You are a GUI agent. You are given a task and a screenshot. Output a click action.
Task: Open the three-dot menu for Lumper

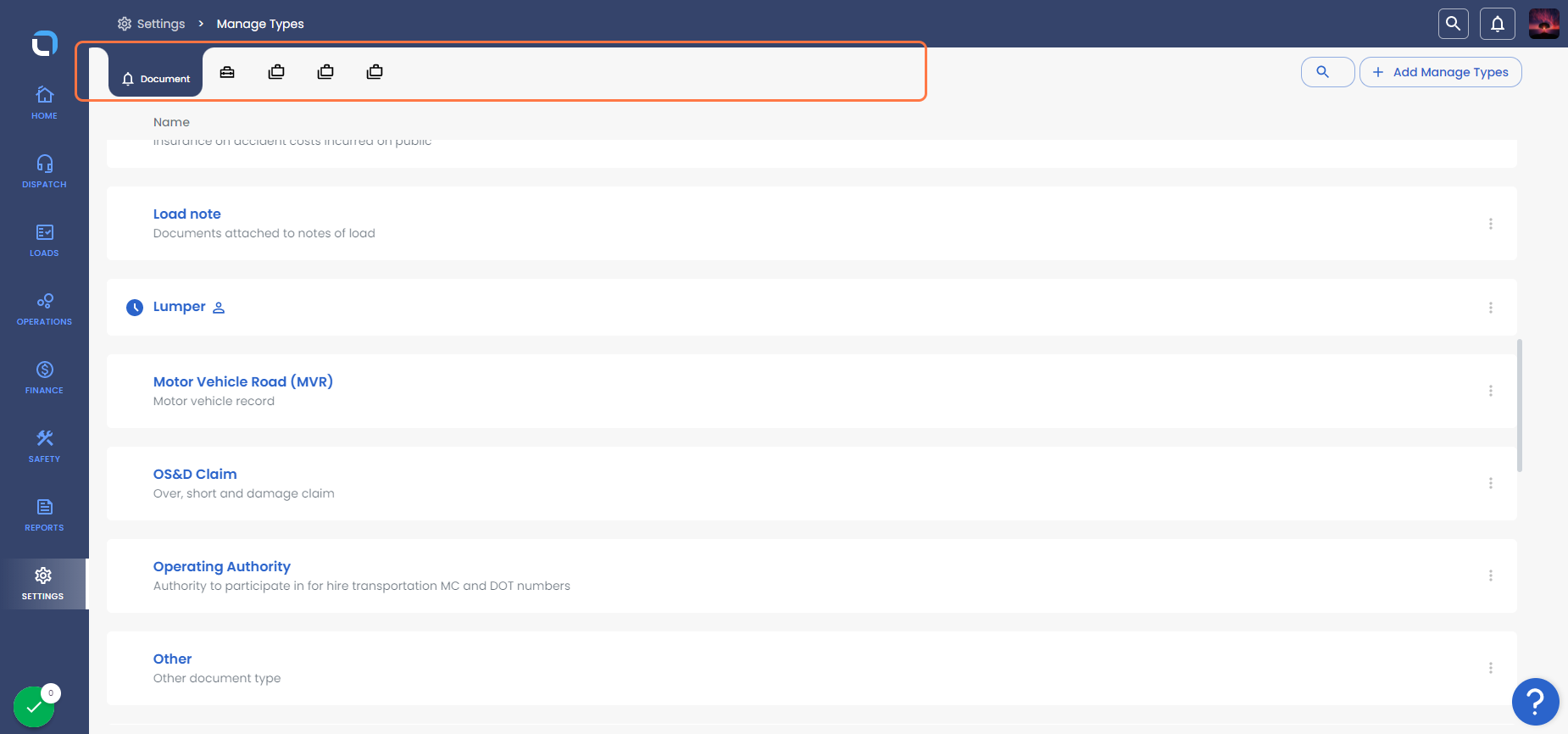[x=1491, y=308]
